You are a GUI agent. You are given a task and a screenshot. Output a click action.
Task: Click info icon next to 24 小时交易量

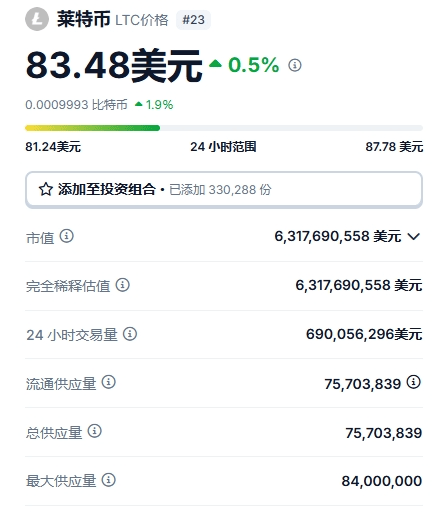coord(130,334)
